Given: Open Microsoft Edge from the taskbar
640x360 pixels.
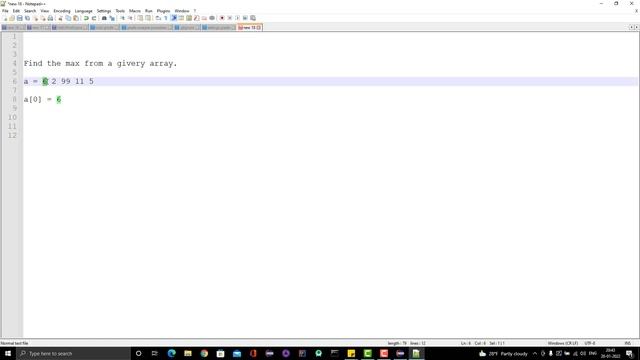Looking at the screenshot, I should 171,353.
